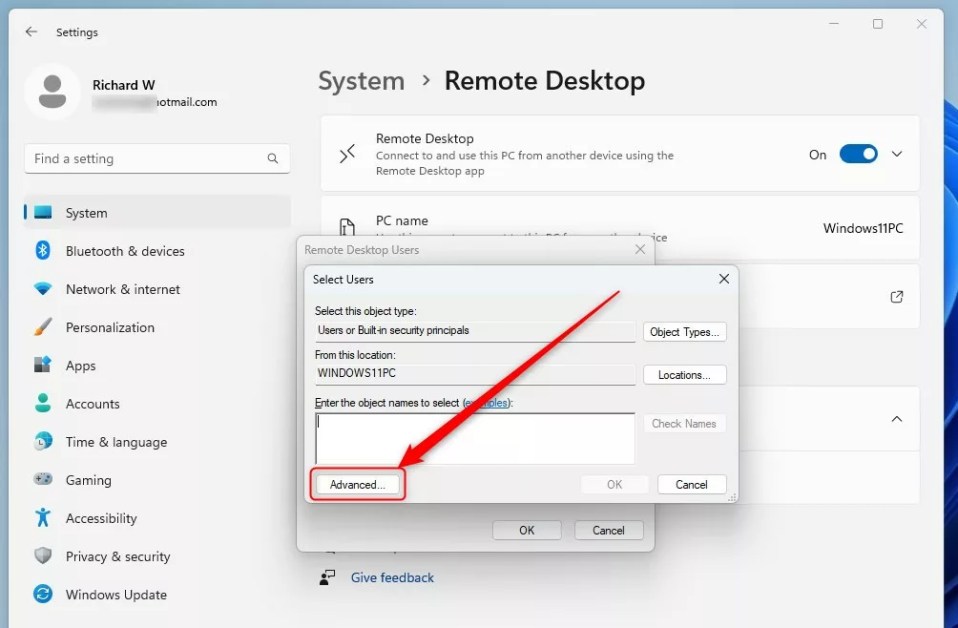Click System in the breadcrumb trail

coord(361,81)
